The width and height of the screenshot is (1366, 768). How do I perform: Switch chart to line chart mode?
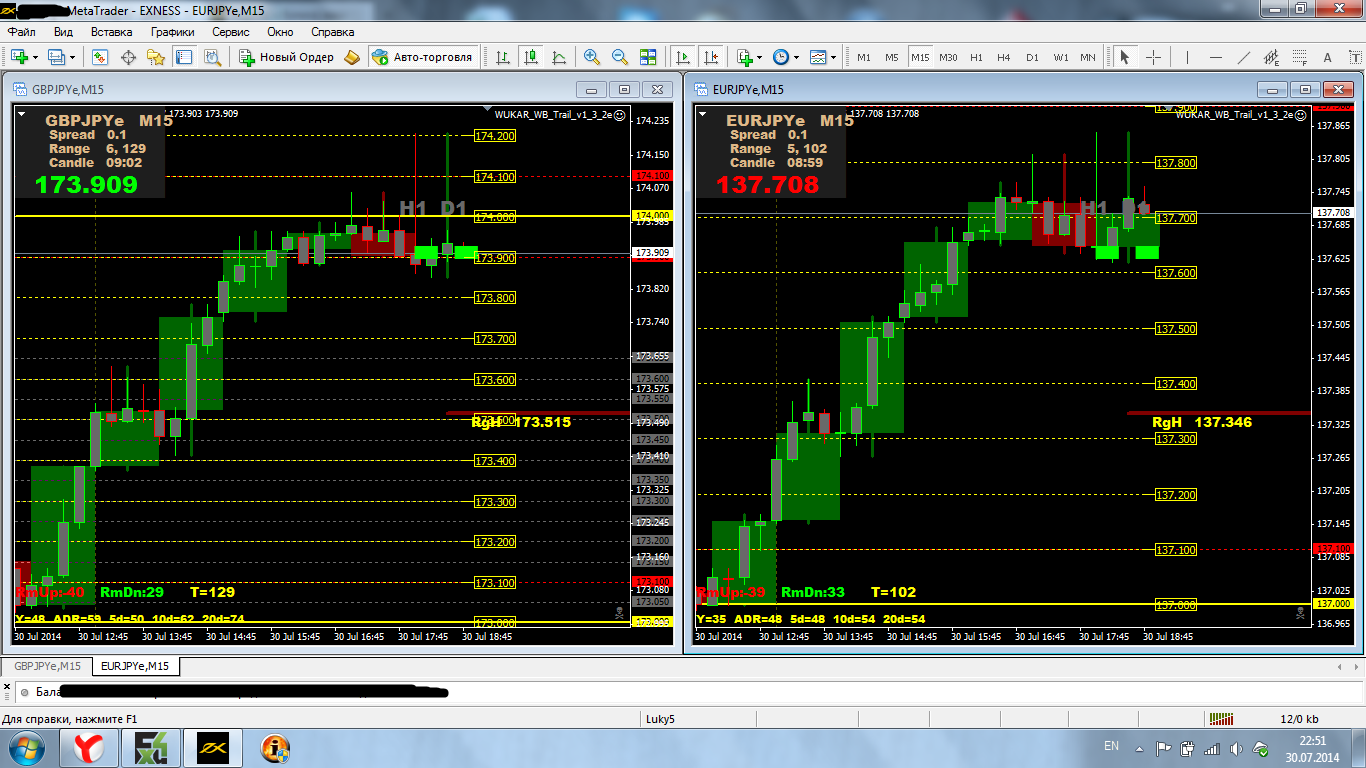coord(559,57)
